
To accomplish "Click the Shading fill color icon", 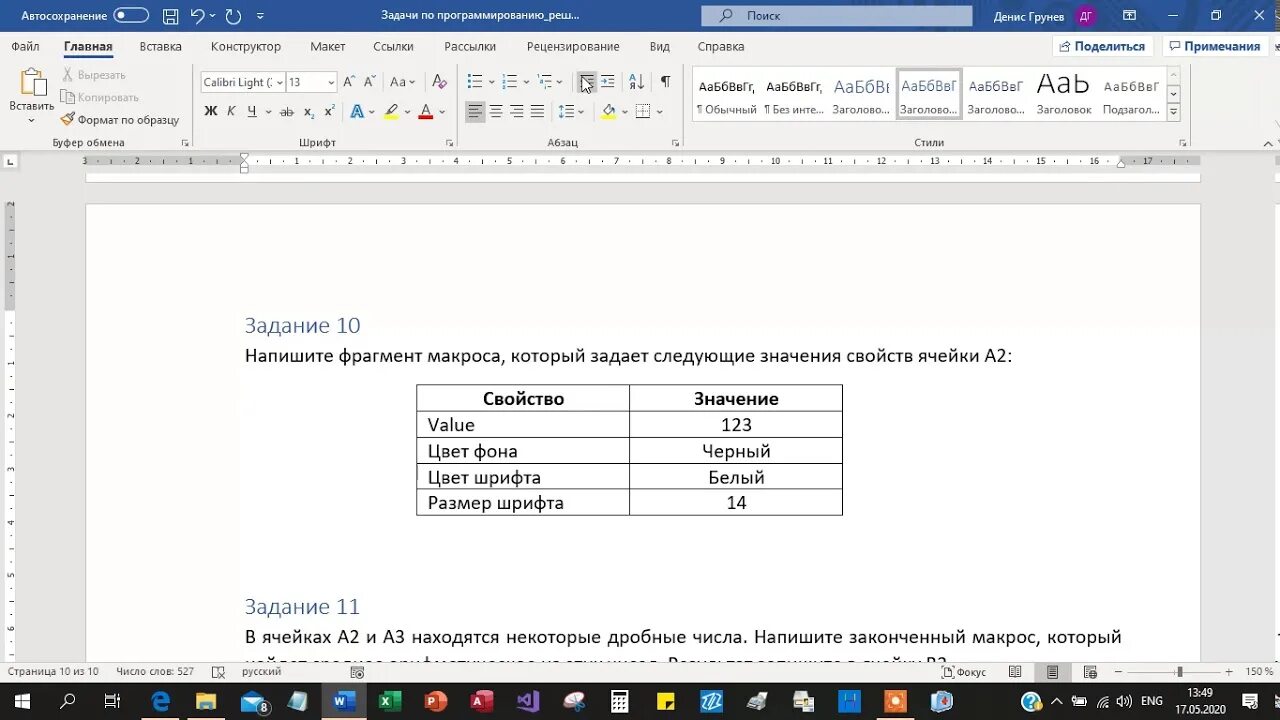I will coord(609,111).
